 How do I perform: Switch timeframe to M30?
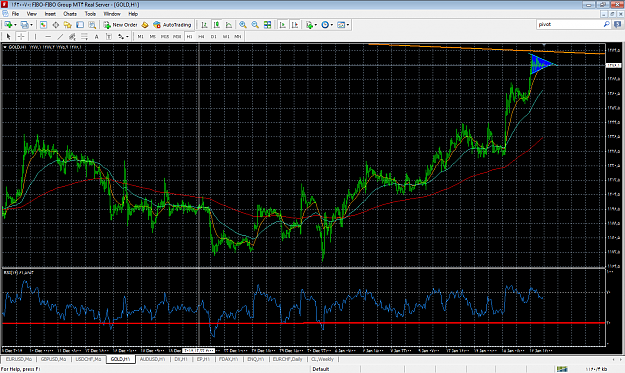point(177,37)
